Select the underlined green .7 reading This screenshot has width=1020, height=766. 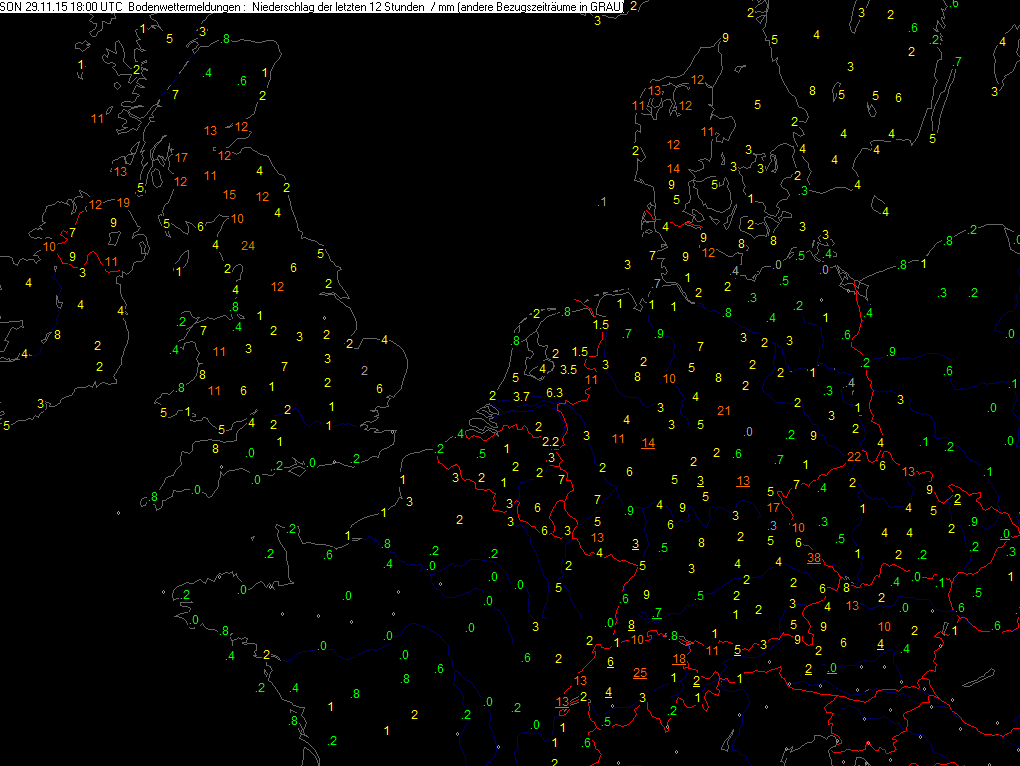coord(656,612)
